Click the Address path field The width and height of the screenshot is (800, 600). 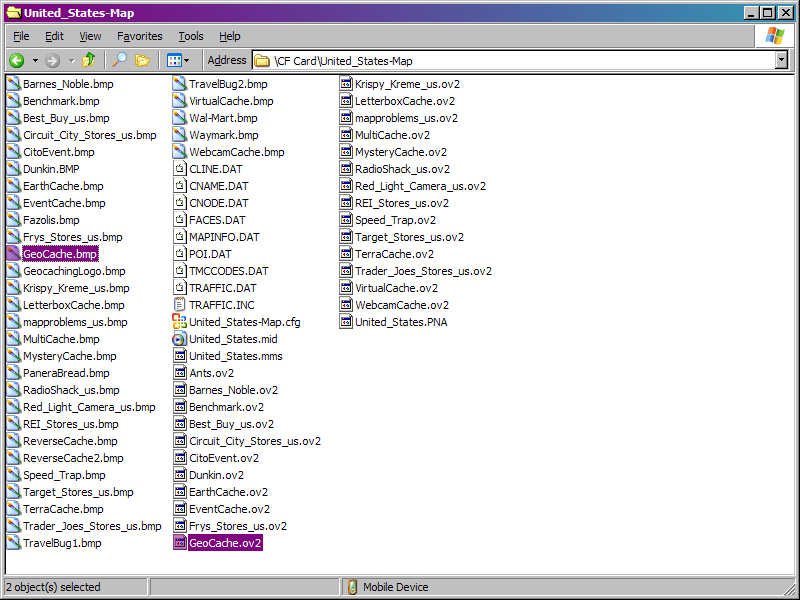(514, 61)
